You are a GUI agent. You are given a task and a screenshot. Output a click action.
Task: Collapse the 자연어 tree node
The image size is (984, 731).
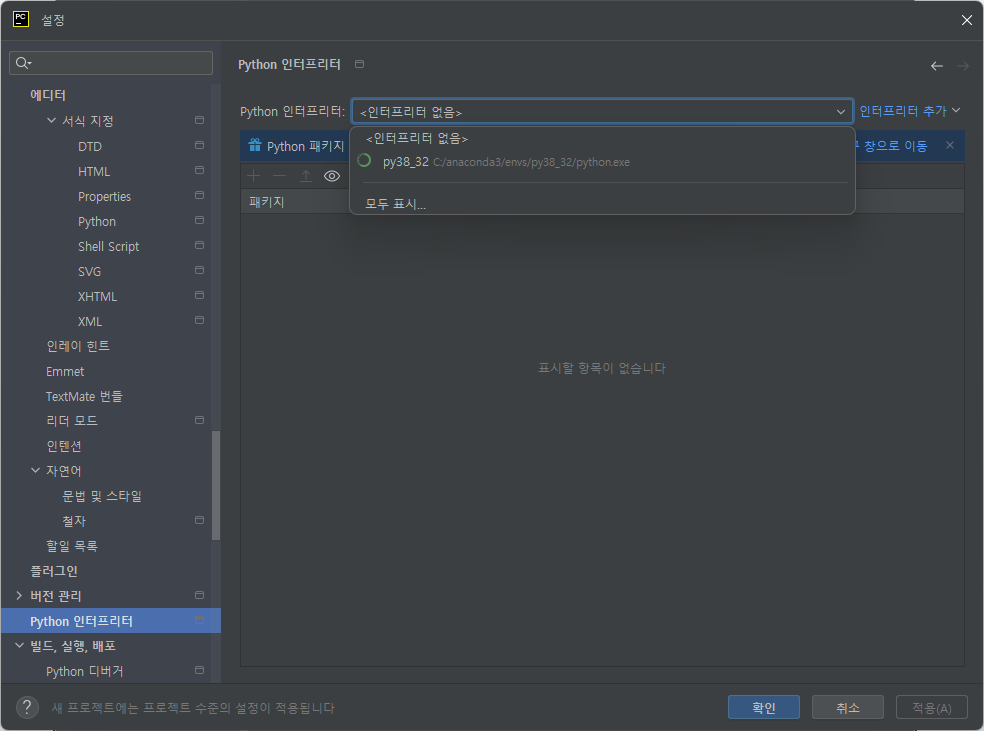pyautogui.click(x=36, y=470)
